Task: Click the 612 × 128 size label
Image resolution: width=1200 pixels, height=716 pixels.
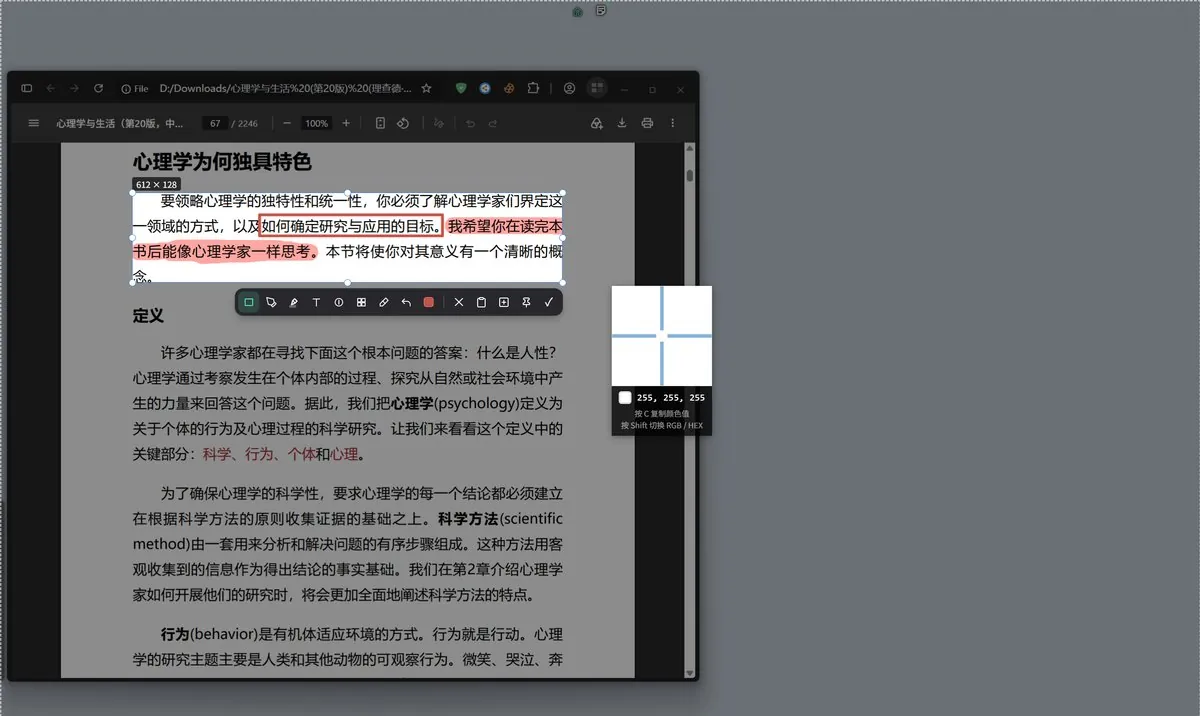Action: (x=156, y=185)
